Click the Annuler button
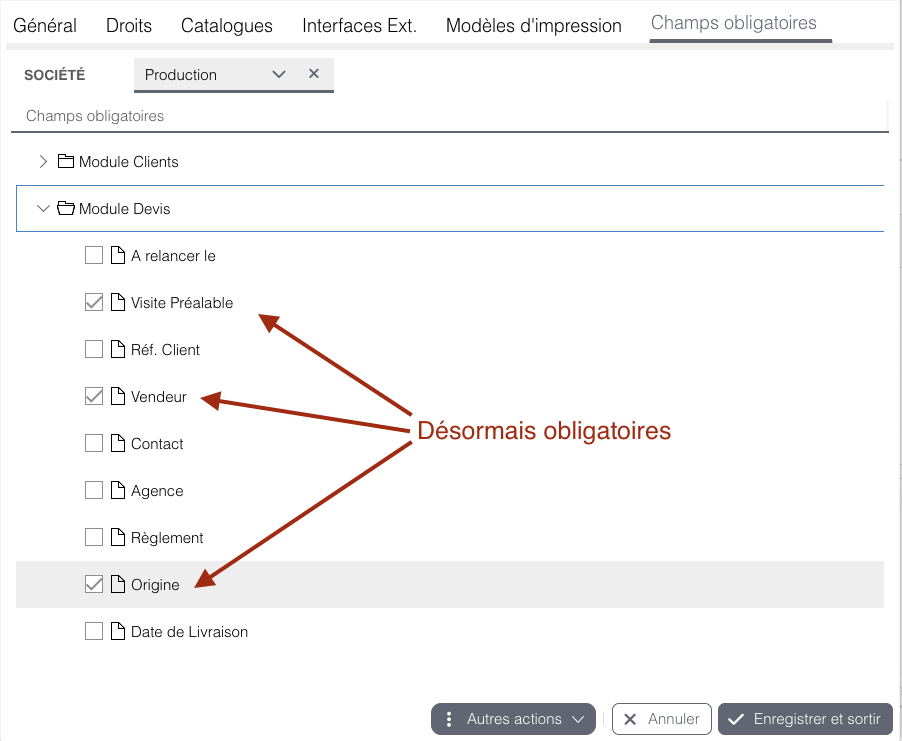 click(x=662, y=719)
